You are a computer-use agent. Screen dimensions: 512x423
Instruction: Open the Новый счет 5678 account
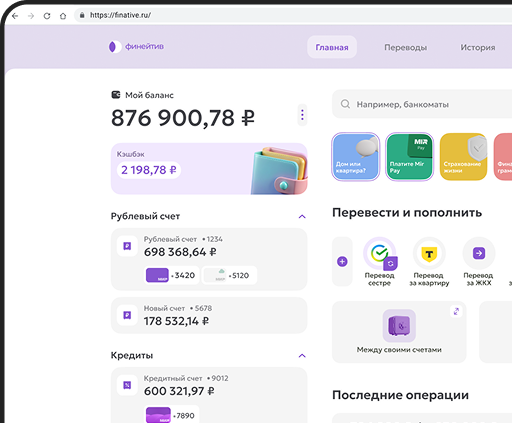[x=209, y=315]
